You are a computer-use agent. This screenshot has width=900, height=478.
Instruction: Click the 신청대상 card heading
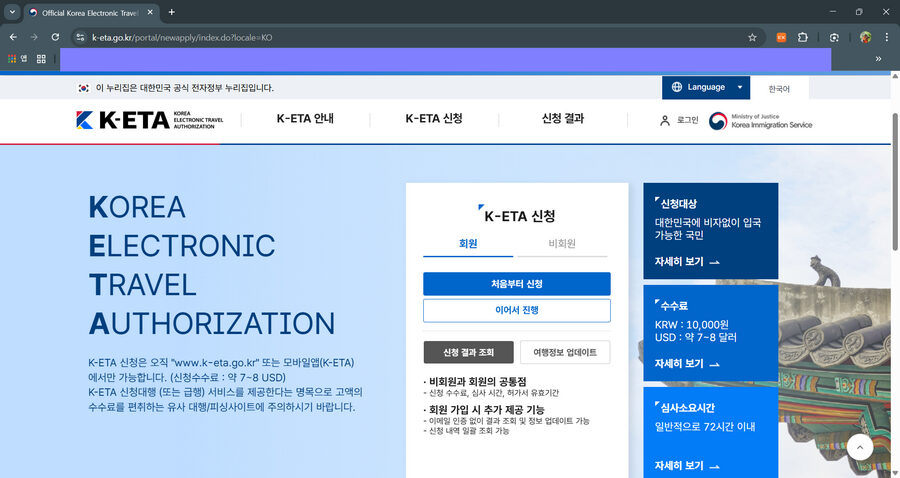point(678,204)
